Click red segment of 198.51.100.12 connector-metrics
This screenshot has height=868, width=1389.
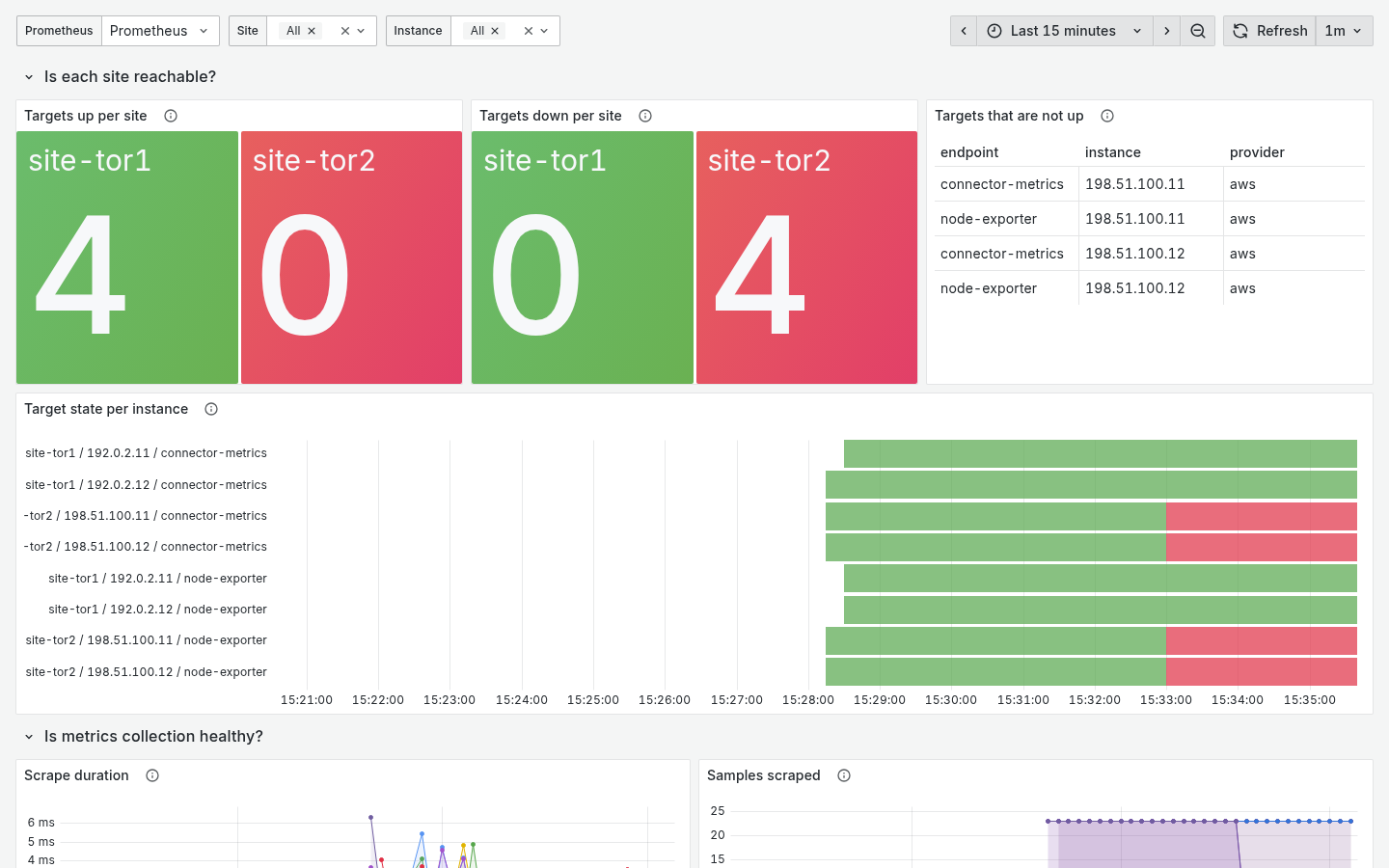1262,547
